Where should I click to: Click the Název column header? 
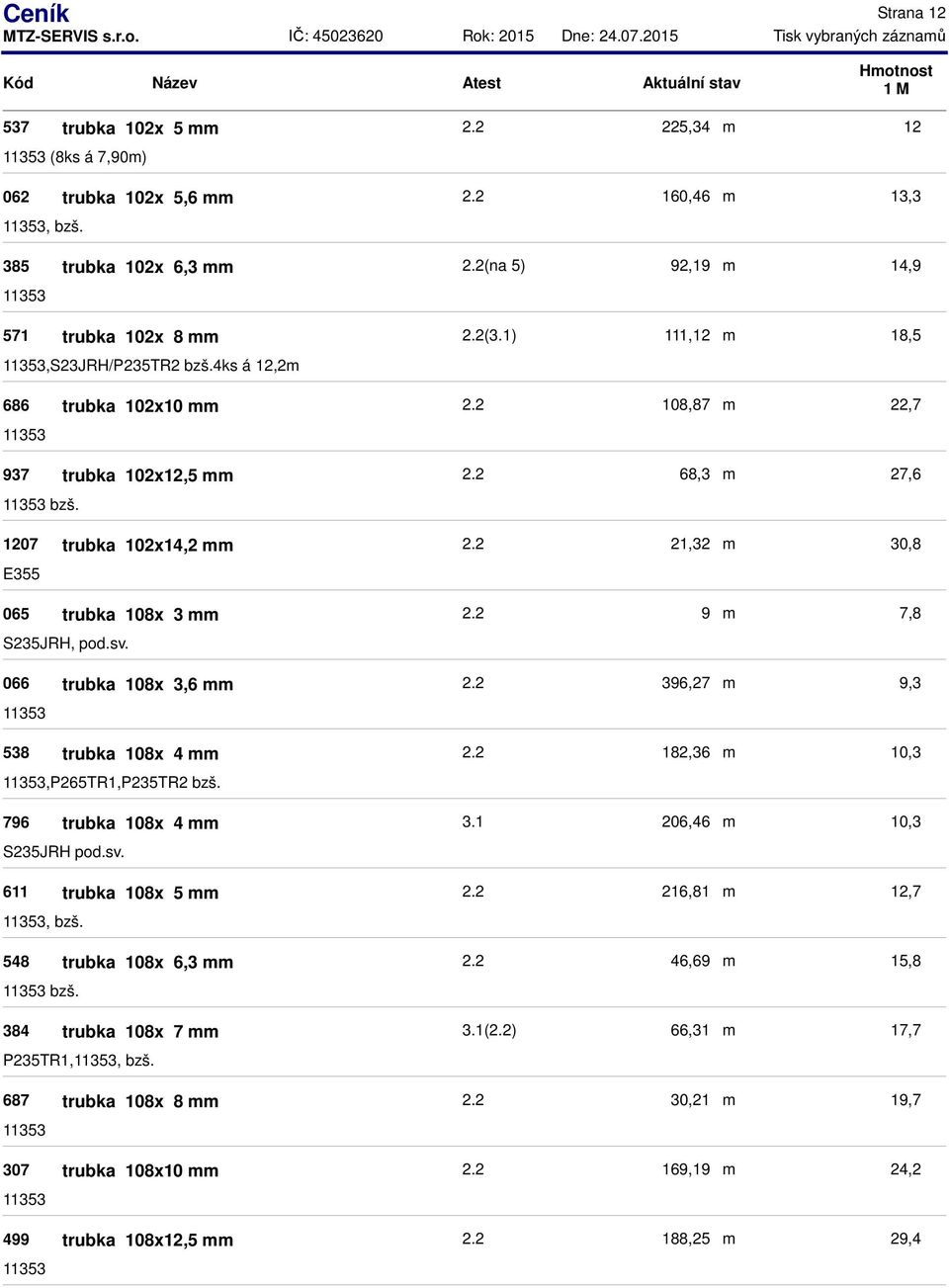pos(174,83)
